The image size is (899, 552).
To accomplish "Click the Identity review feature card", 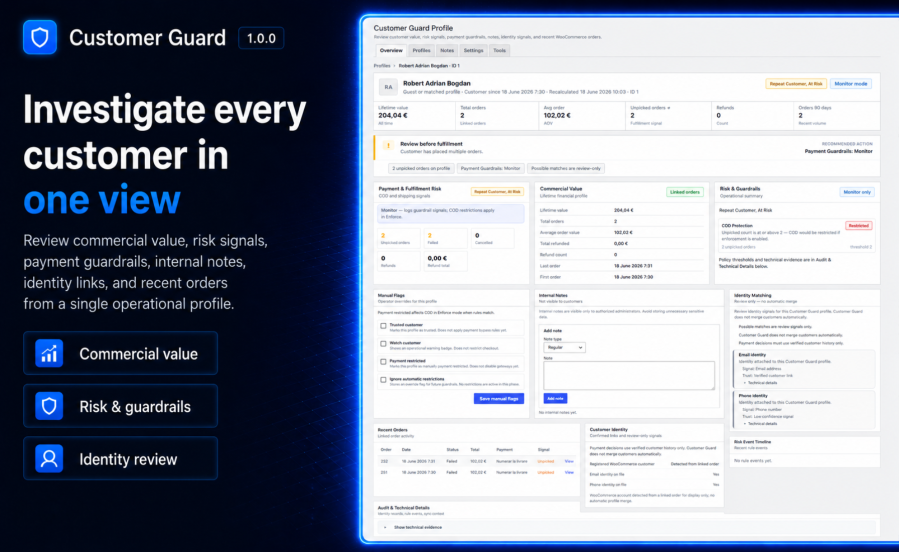I will (120, 459).
